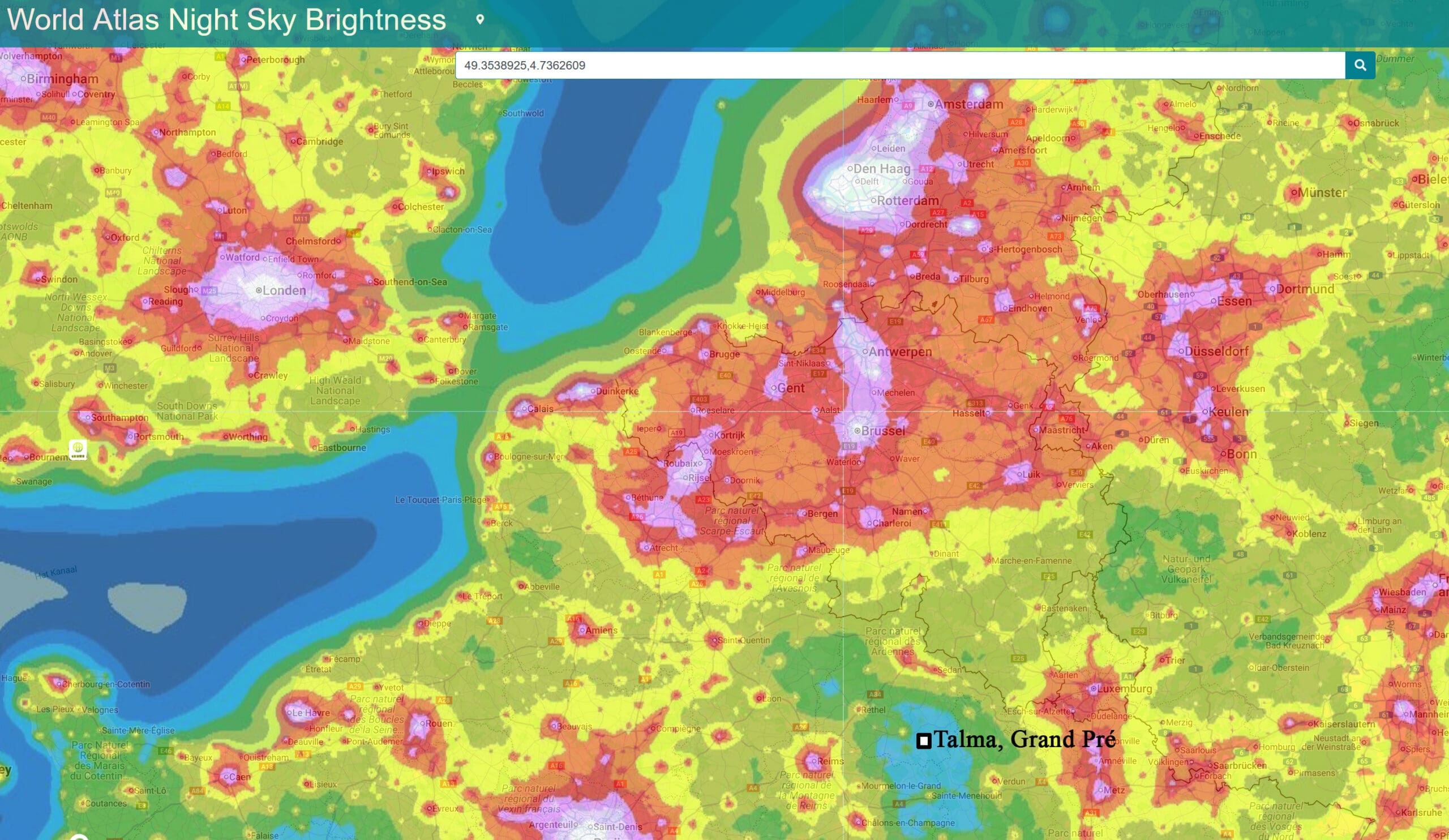Click the Antwerpen city label
The image size is (1449, 840).
click(900, 352)
